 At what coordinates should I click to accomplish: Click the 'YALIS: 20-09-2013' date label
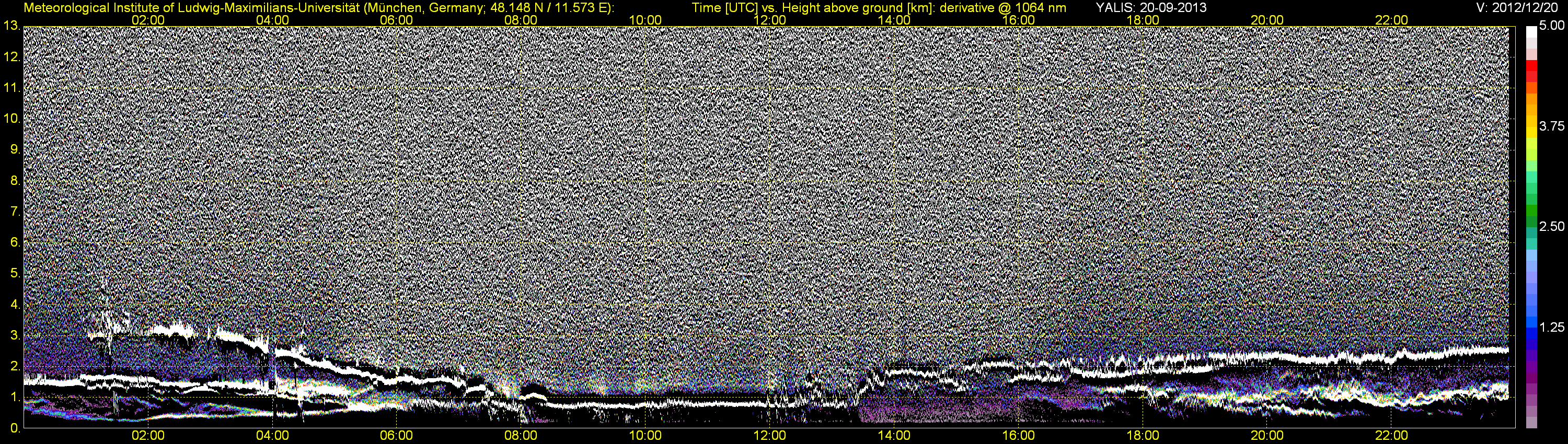click(1151, 7)
